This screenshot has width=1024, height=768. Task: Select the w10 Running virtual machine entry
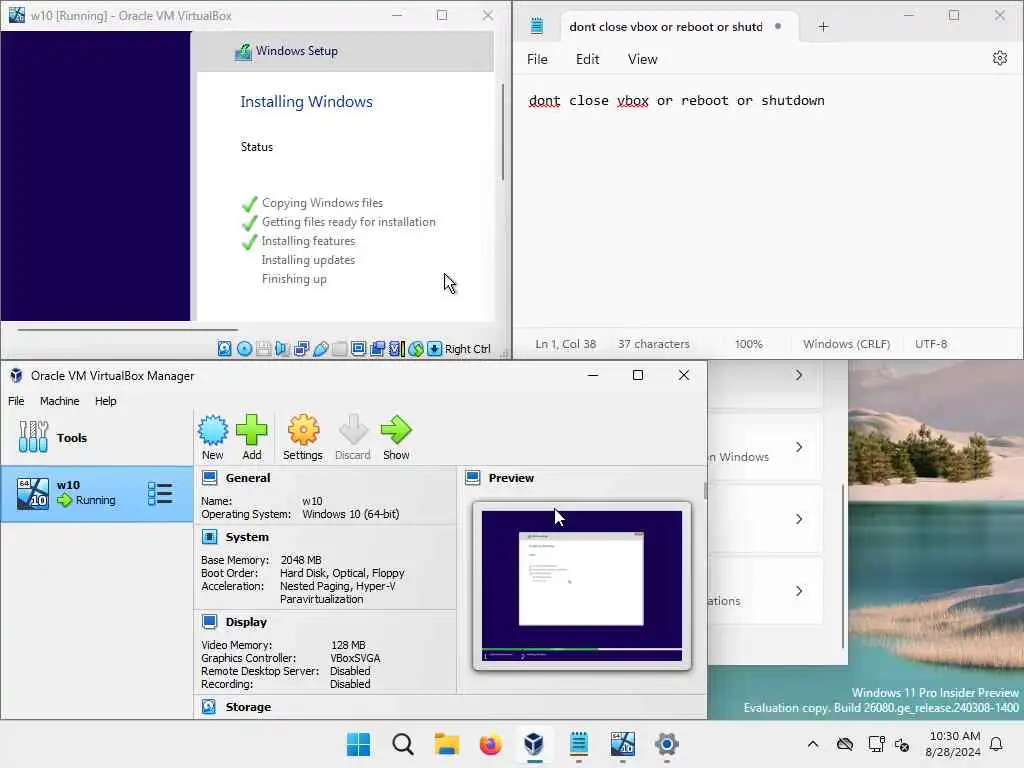coord(97,494)
